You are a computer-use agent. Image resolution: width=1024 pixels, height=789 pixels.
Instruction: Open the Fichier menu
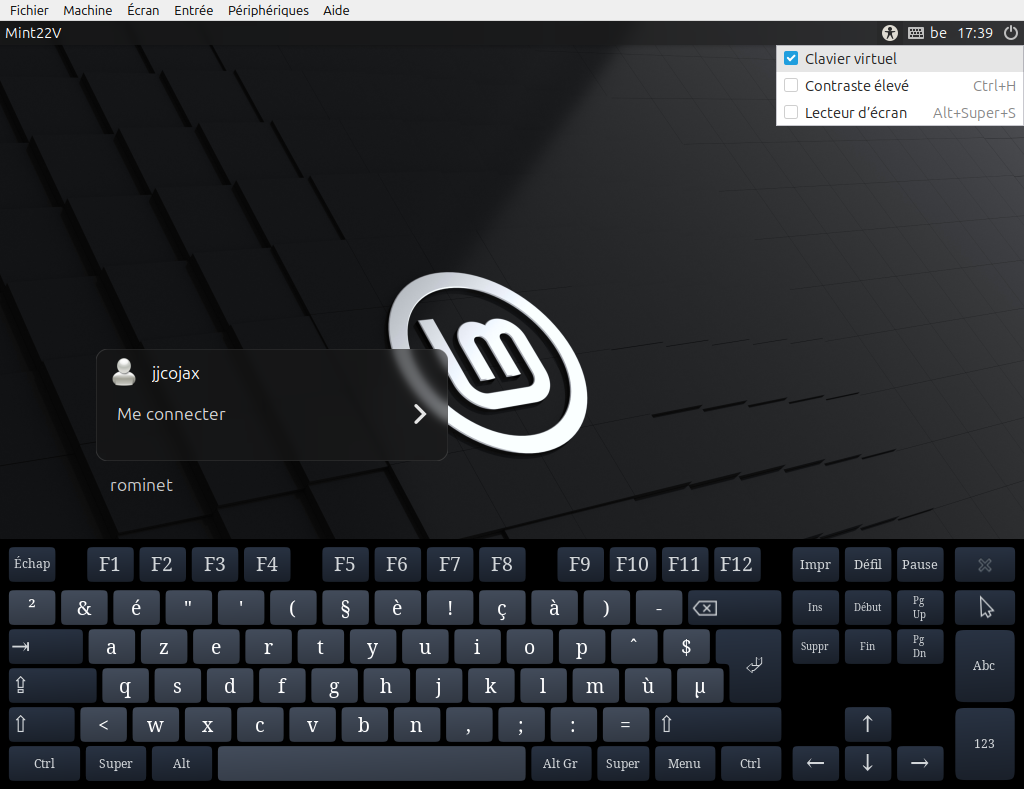point(29,10)
